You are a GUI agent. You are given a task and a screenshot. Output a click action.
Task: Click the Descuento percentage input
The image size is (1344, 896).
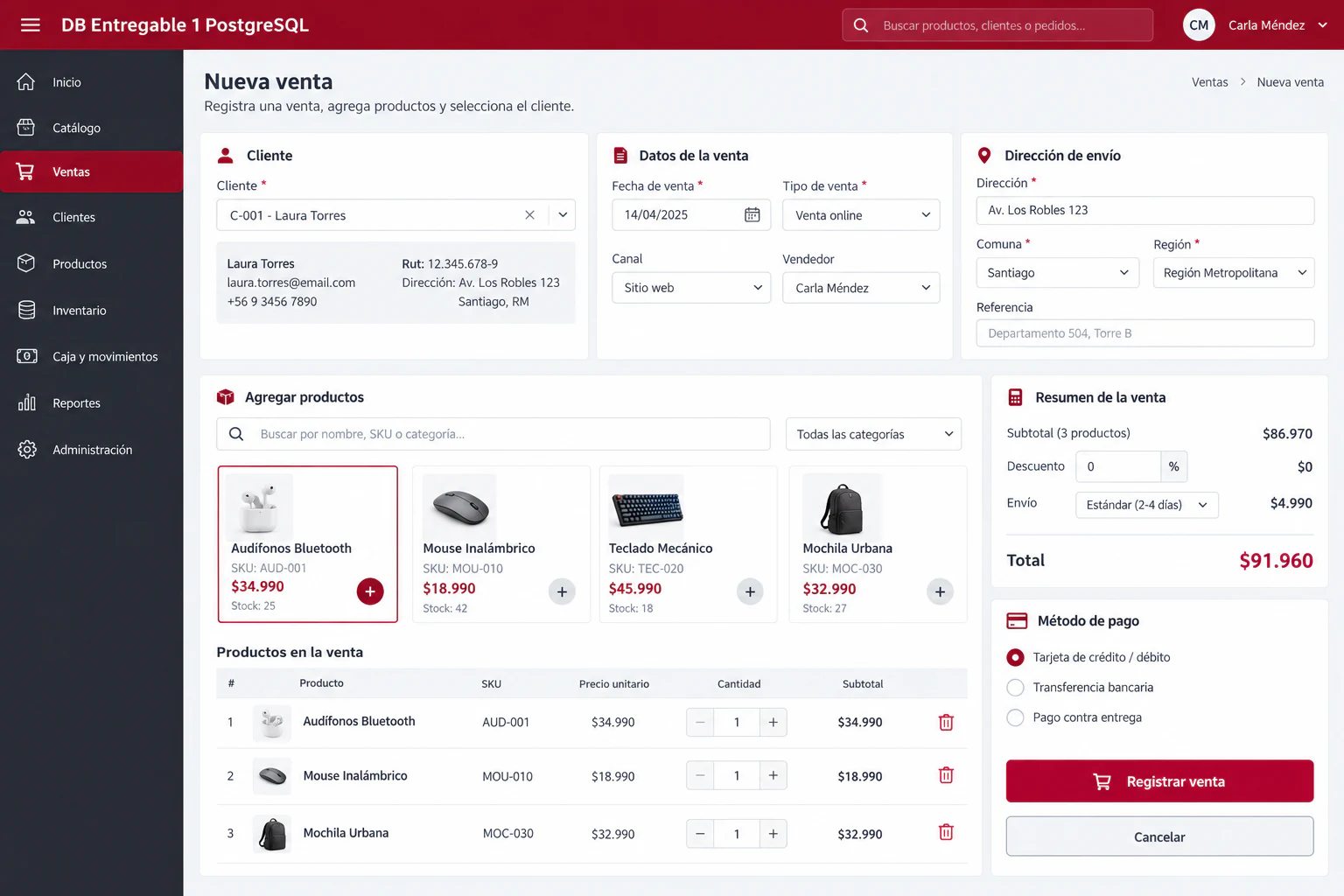(1118, 466)
